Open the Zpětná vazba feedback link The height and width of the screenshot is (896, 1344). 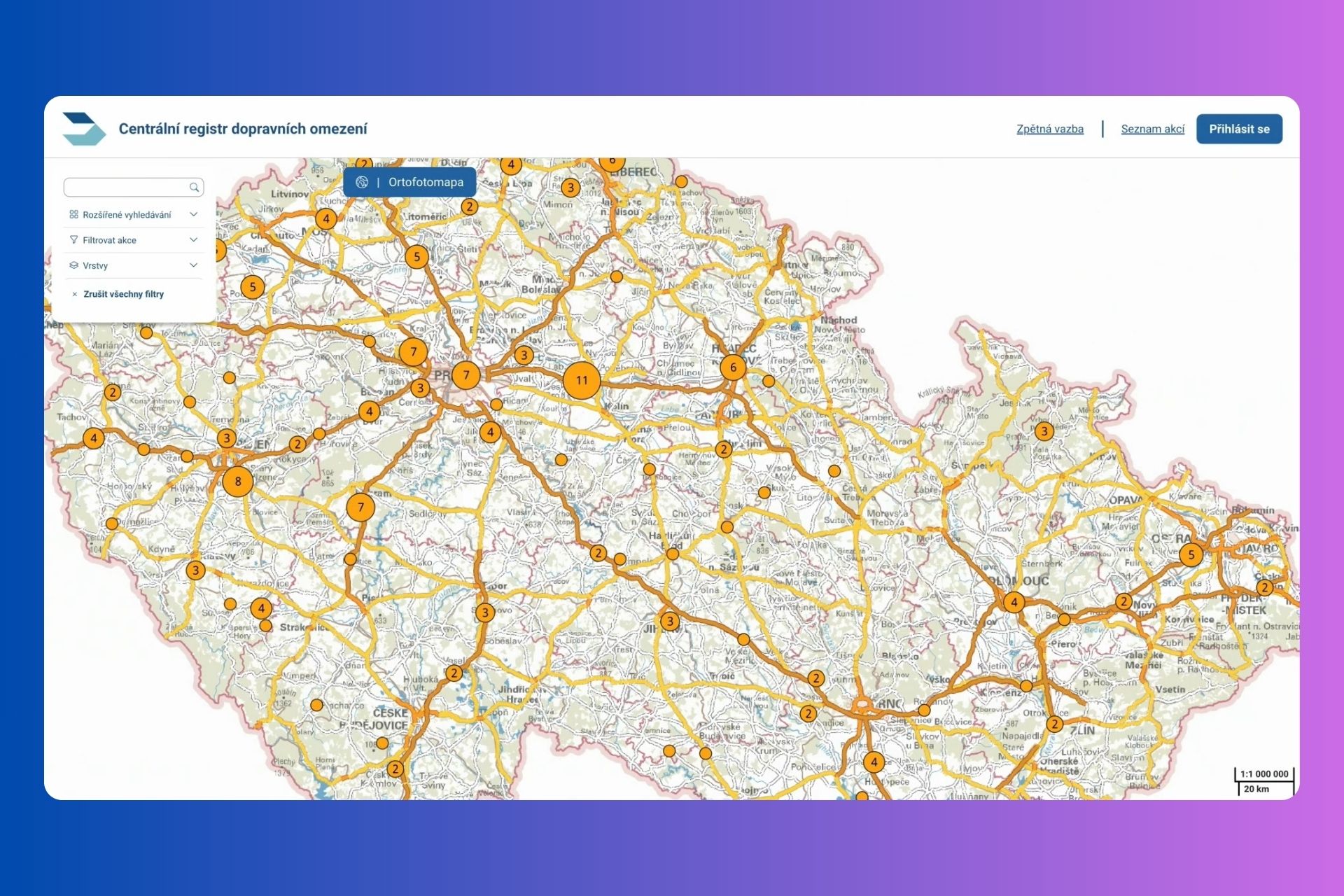(x=1049, y=129)
